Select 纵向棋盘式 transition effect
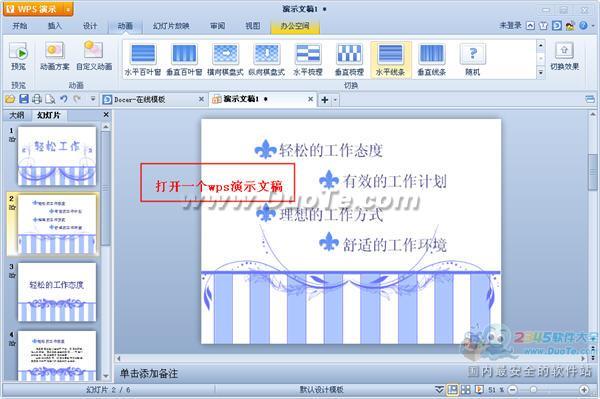The width and height of the screenshot is (600, 399). tap(267, 59)
